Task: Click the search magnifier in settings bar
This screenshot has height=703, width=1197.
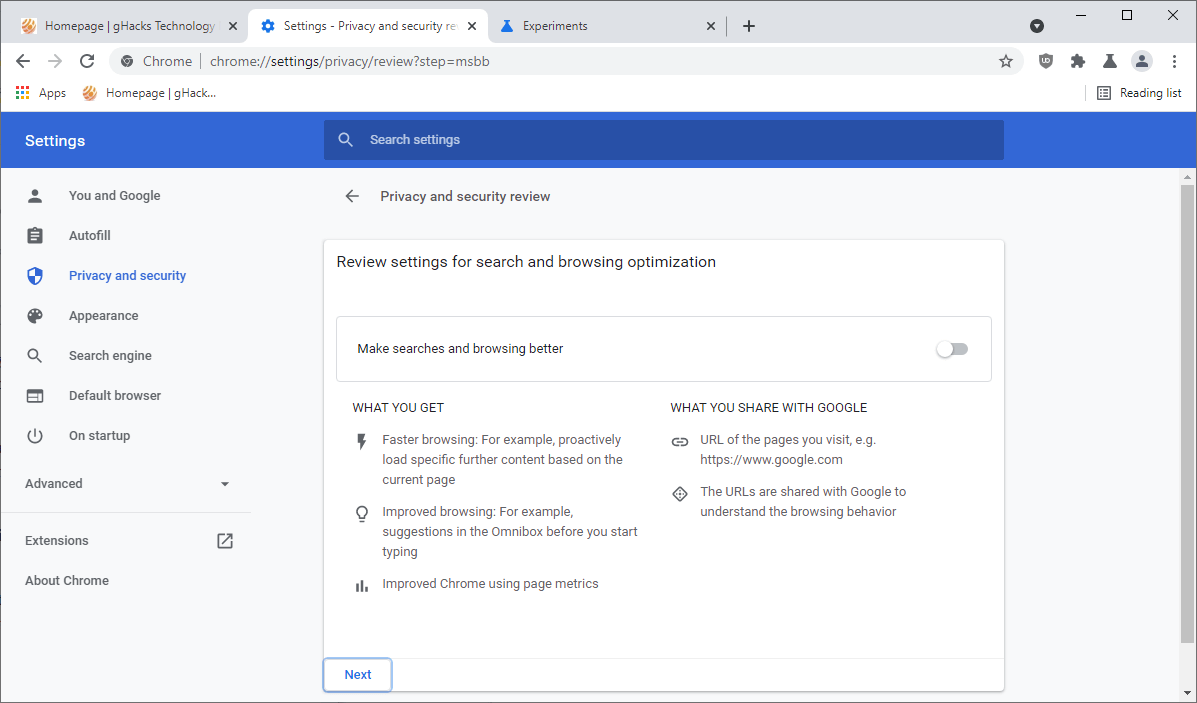Action: tap(346, 140)
